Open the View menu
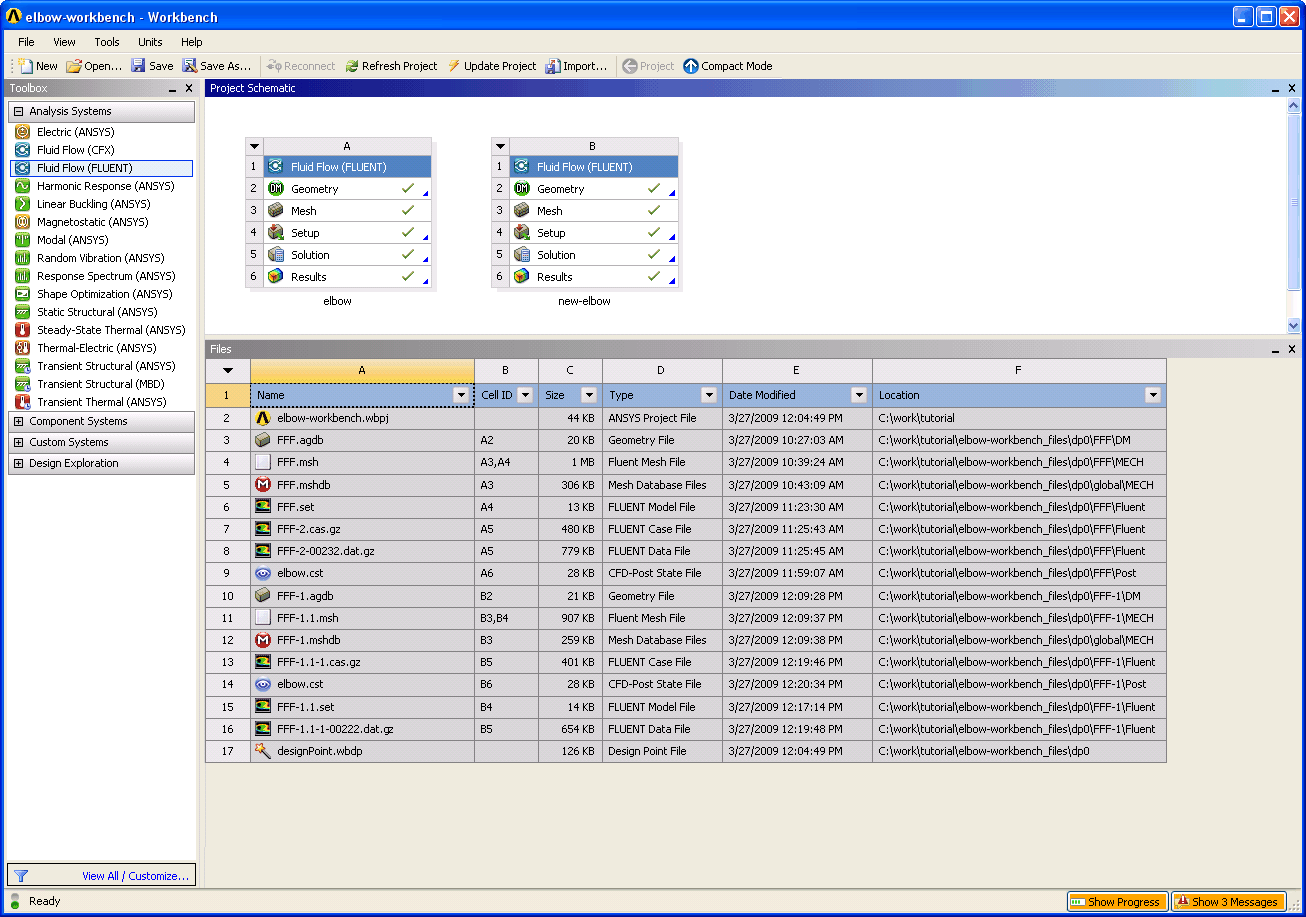Viewport: 1306px width, 917px height. (x=64, y=42)
